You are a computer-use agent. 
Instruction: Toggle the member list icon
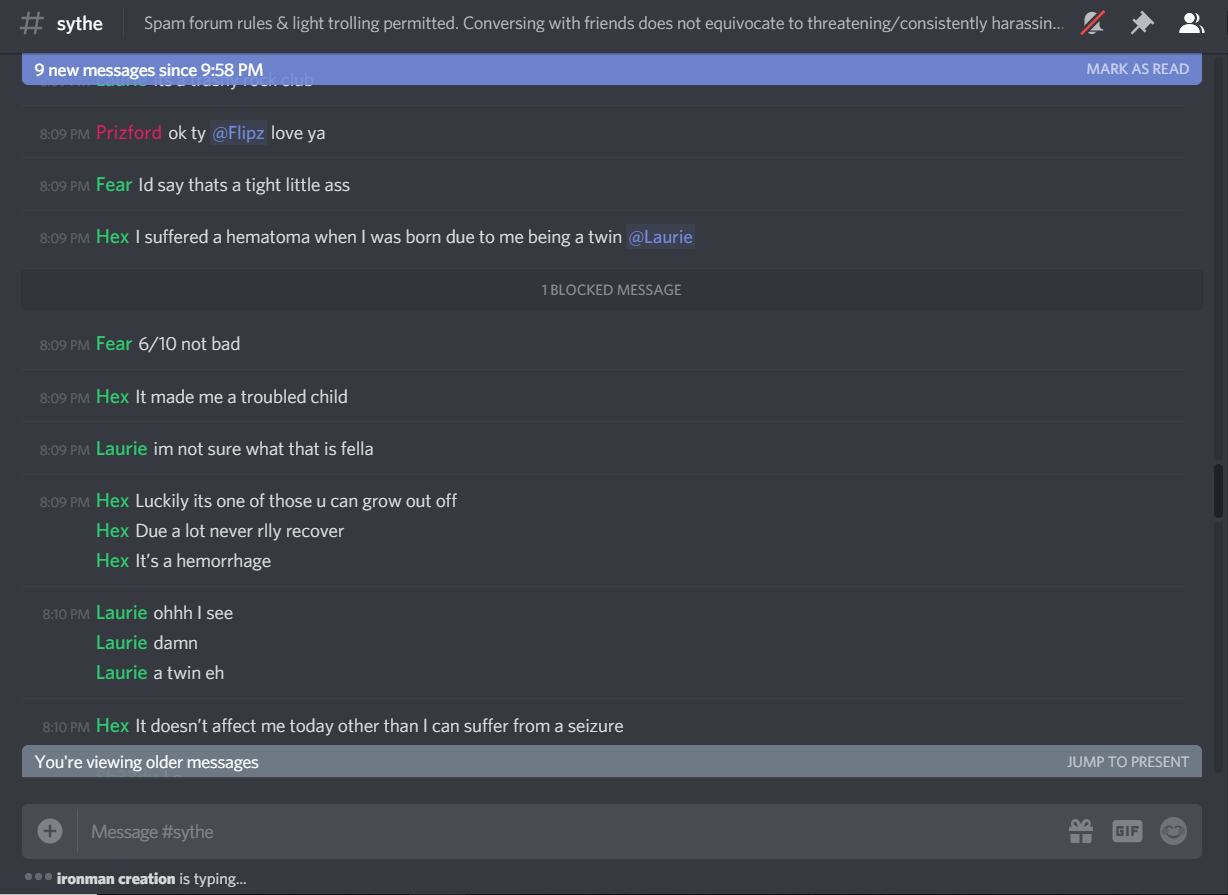pos(1190,23)
